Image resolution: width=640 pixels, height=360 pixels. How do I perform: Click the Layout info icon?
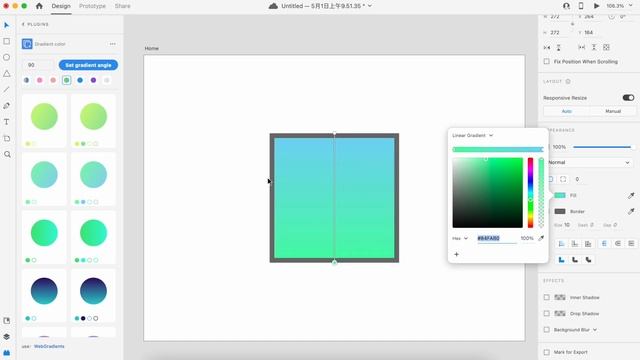(568, 81)
